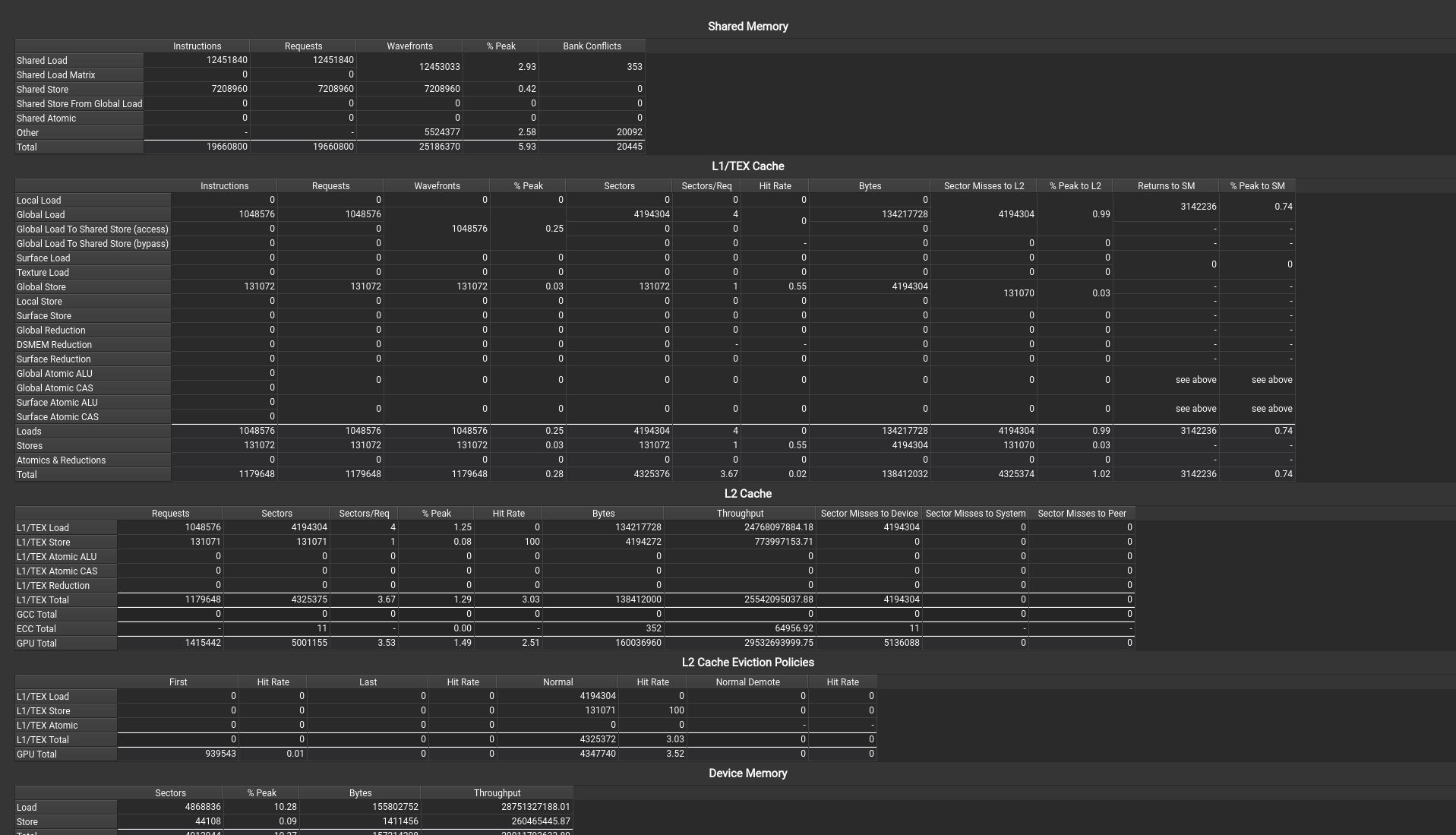Select the Texture Load row label
This screenshot has height=835, width=1456.
43,273
